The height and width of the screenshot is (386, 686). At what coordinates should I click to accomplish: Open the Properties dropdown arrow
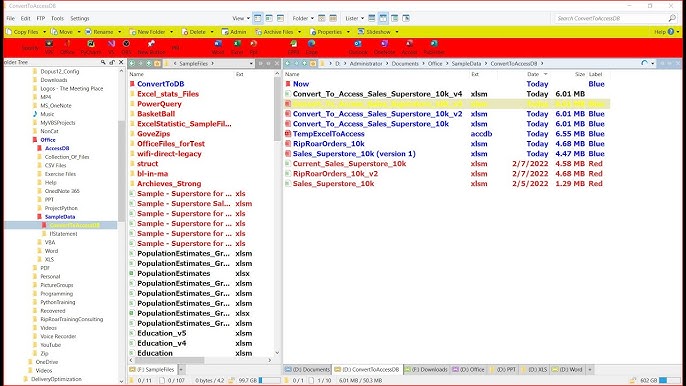[348, 32]
